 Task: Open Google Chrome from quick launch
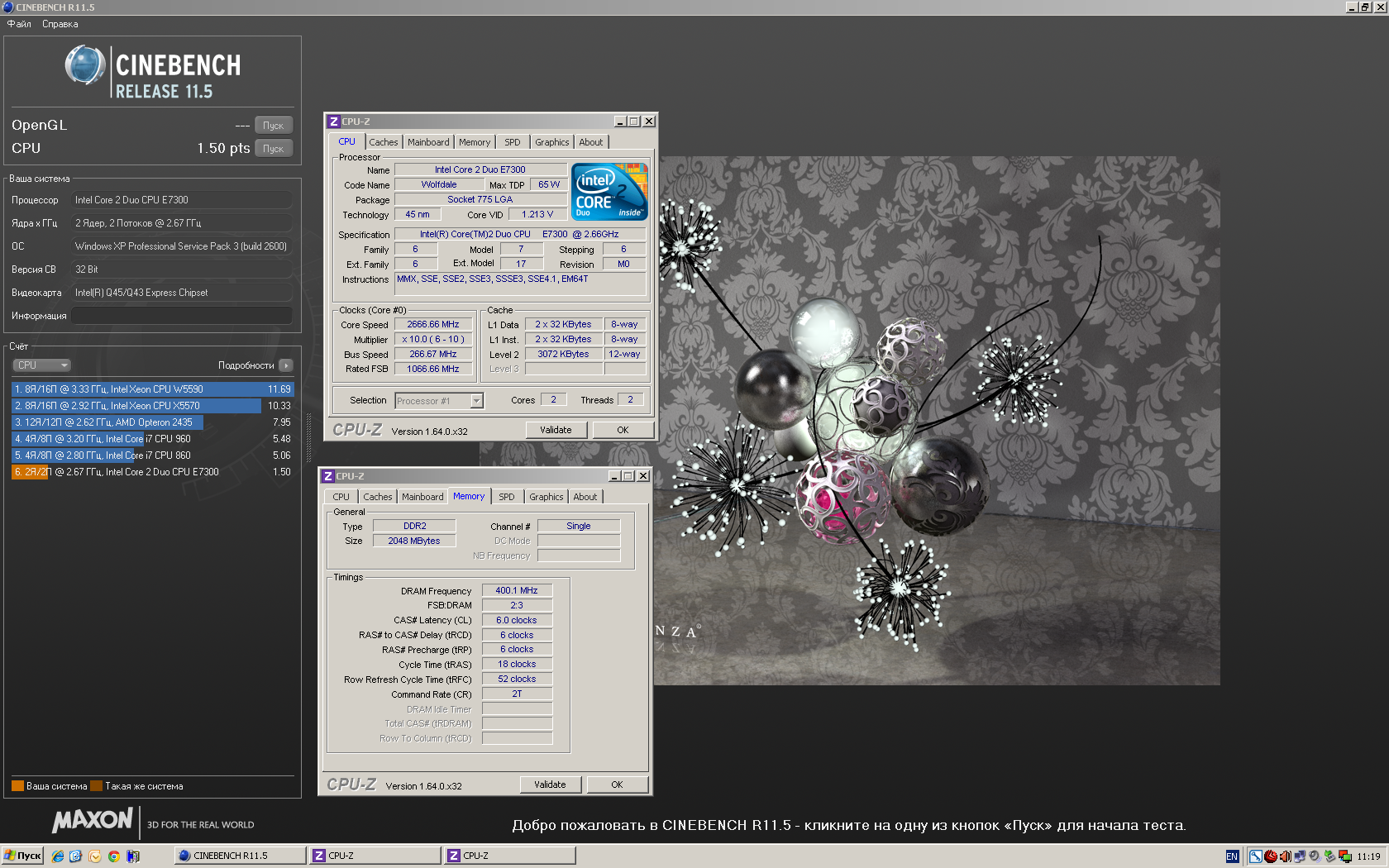(114, 856)
